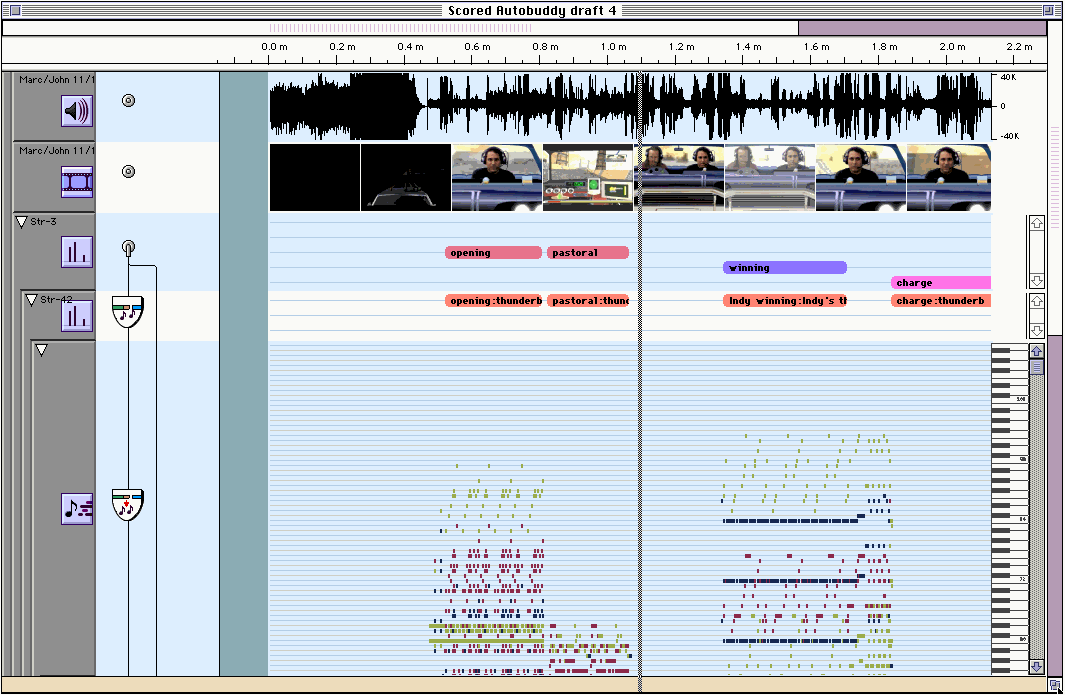This screenshot has height=695, width=1065.
Task: Click the piano roll vertical scrollbar thumb
Action: point(1036,368)
